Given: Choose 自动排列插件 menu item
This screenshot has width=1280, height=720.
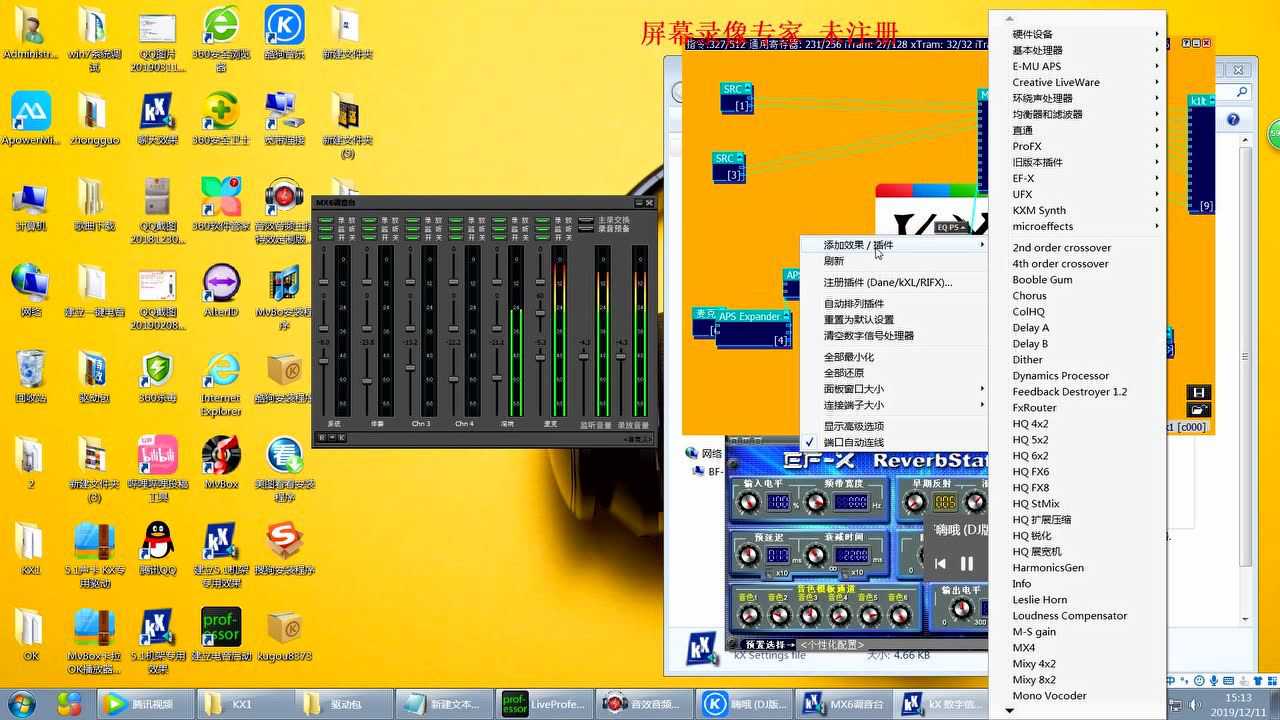Looking at the screenshot, I should click(x=894, y=303).
